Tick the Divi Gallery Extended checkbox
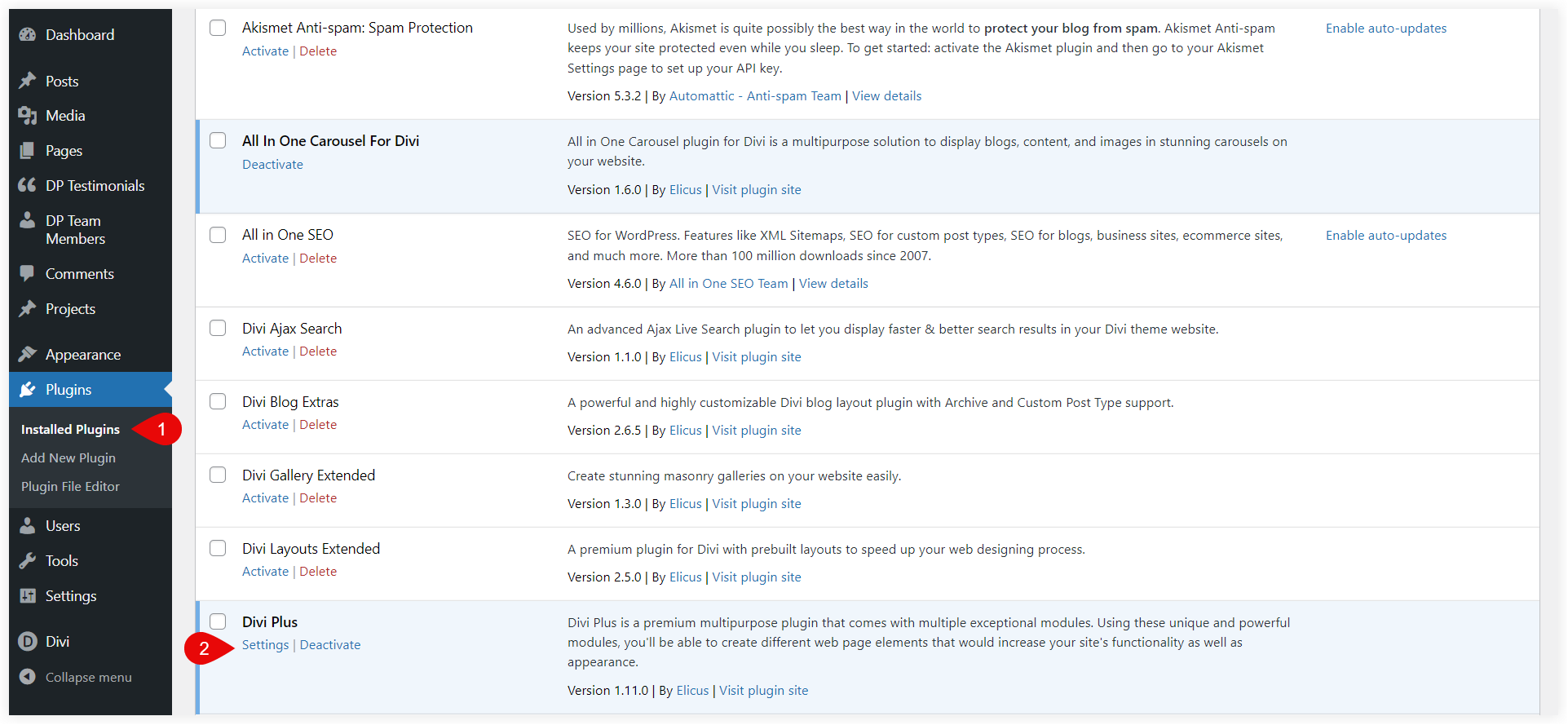 pos(218,475)
